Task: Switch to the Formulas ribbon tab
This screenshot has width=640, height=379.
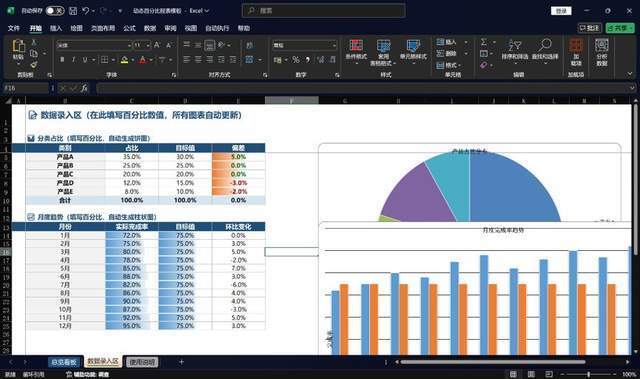Action: 129,28
